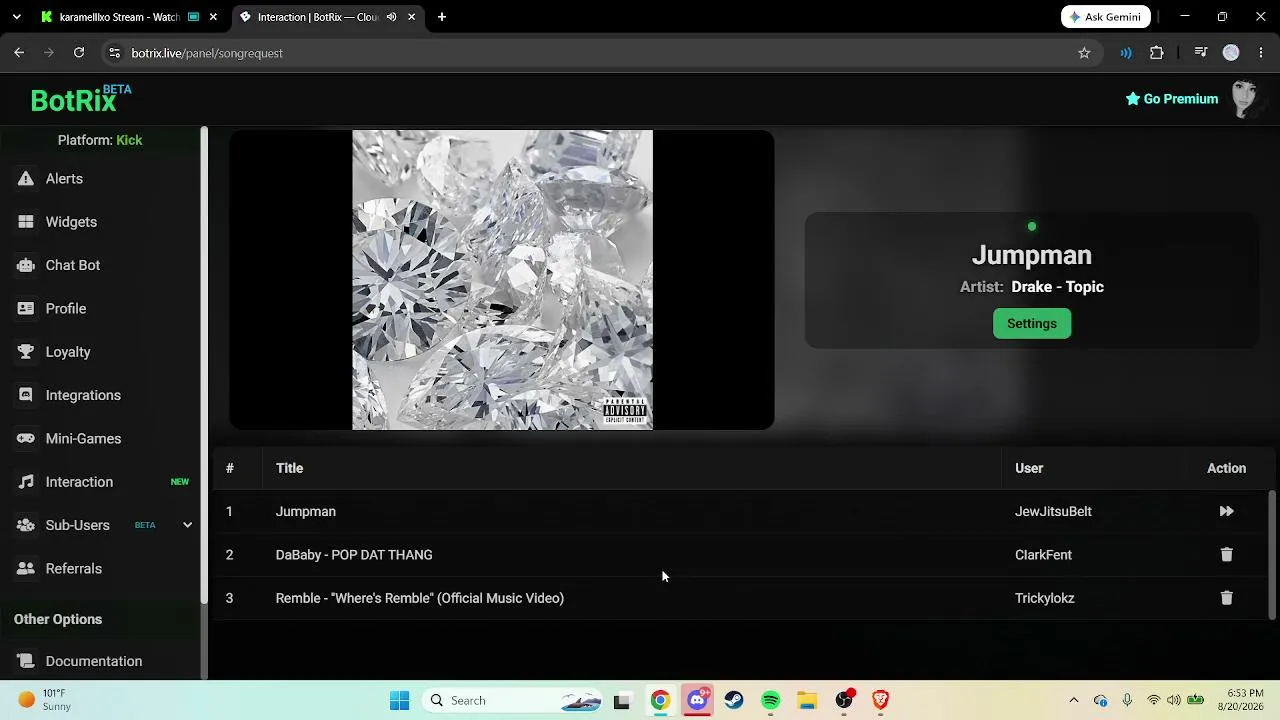Open the media controls icon

1201,53
